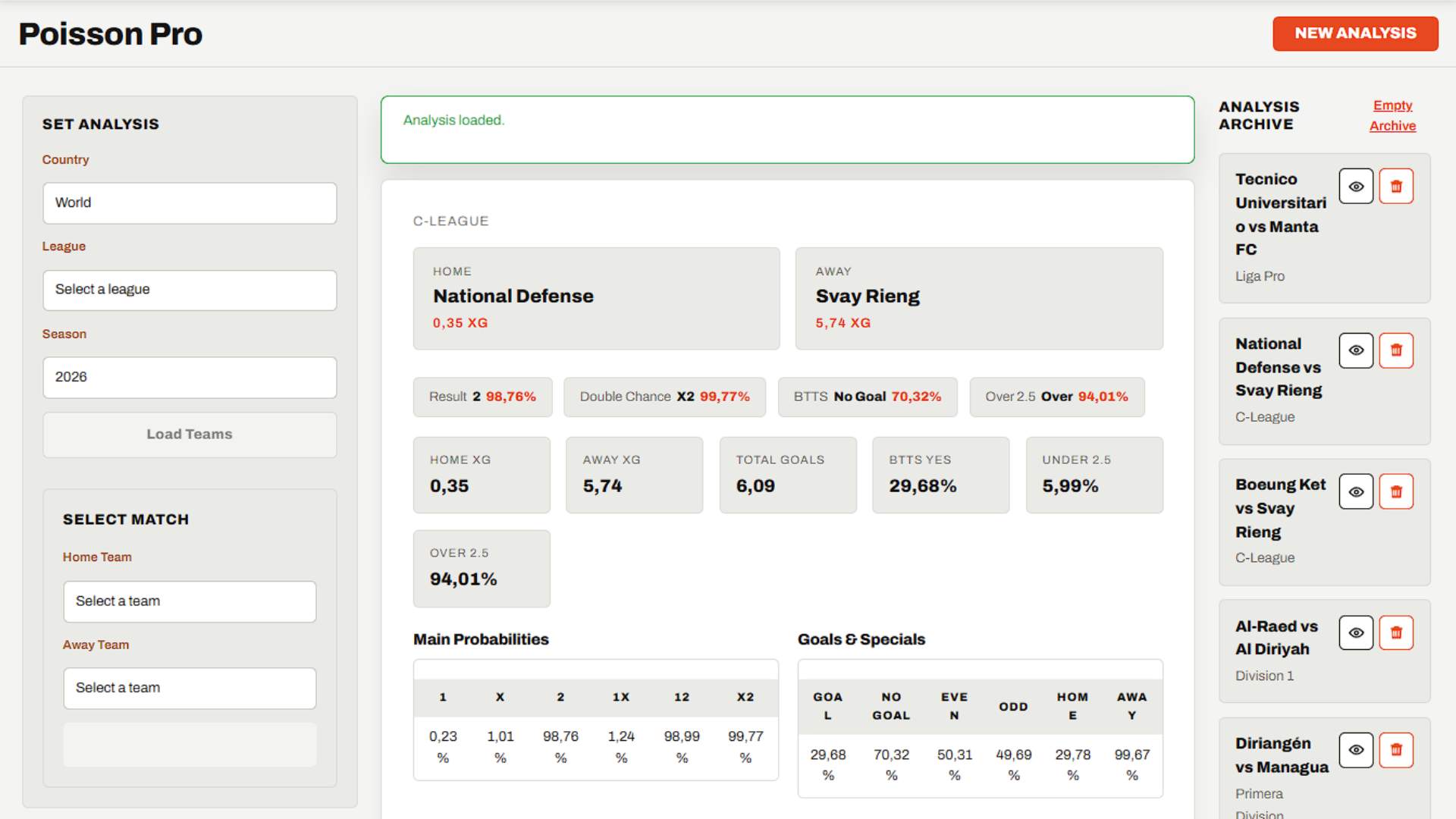The height and width of the screenshot is (819, 1456).
Task: Delete the Boeung Ket vs Svay Rieng analysis
Action: 1396,491
